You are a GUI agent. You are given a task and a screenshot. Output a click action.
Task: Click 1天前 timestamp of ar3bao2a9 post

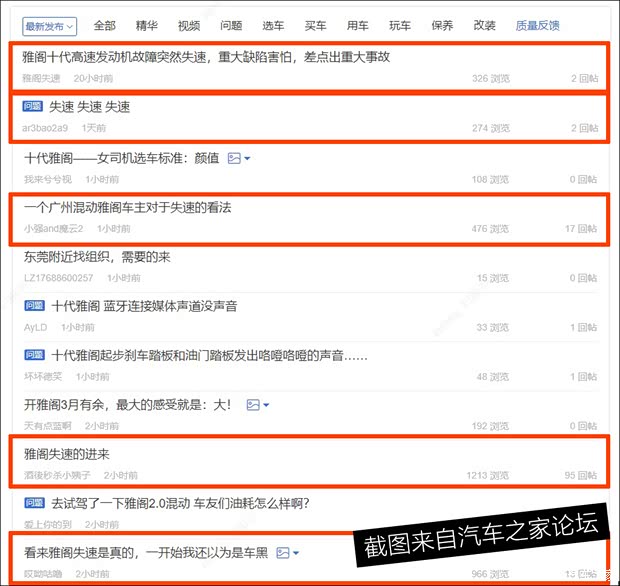tap(94, 128)
